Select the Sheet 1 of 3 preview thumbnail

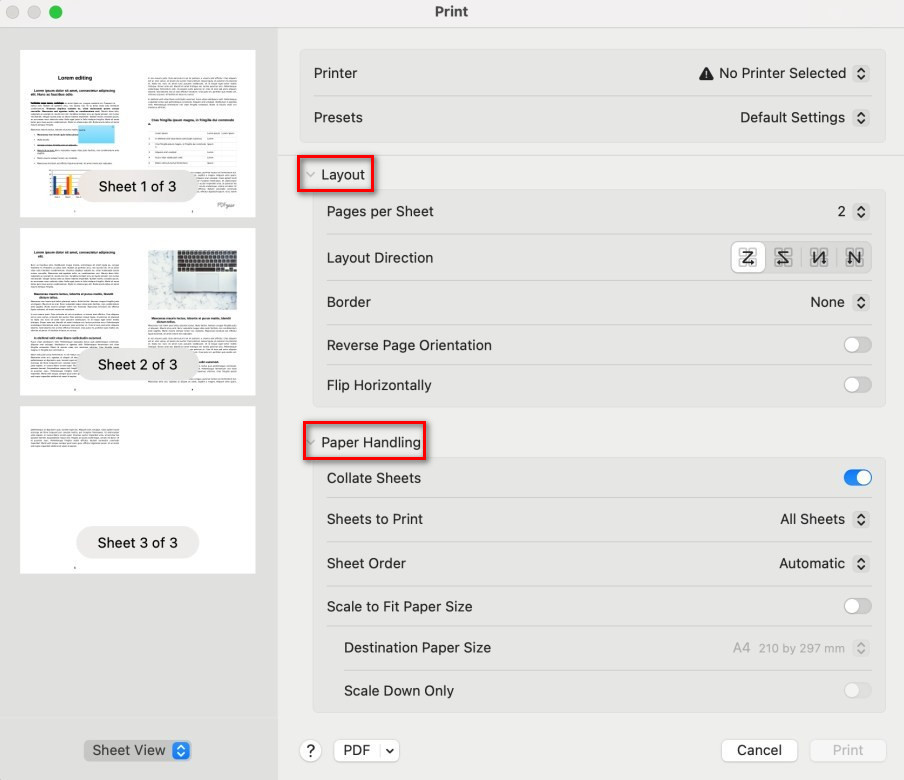pyautogui.click(x=138, y=134)
